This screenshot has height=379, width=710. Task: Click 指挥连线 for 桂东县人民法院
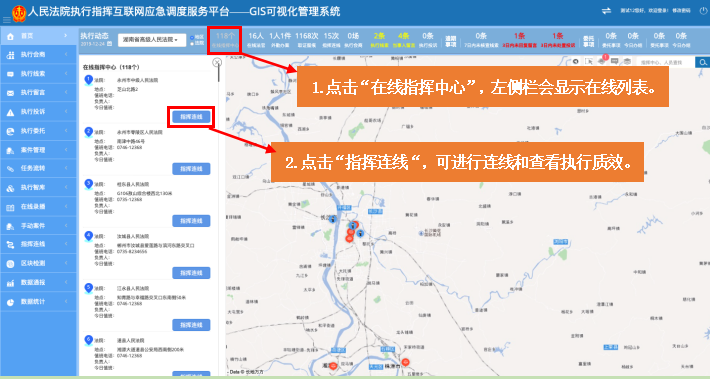191,221
